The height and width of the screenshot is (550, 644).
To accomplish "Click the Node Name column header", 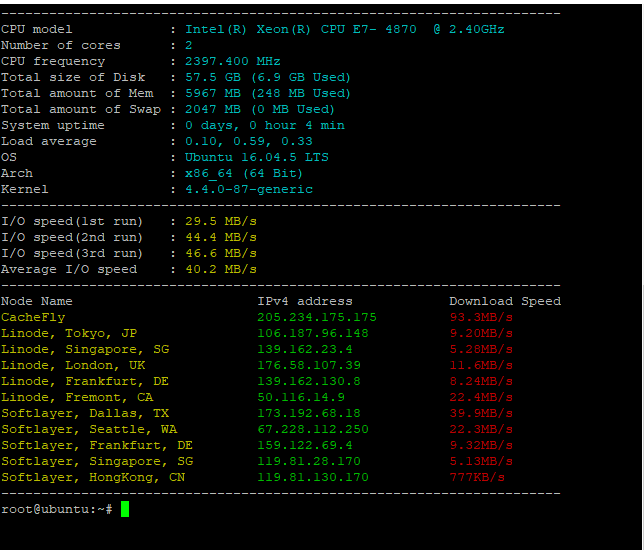I will coord(37,301).
